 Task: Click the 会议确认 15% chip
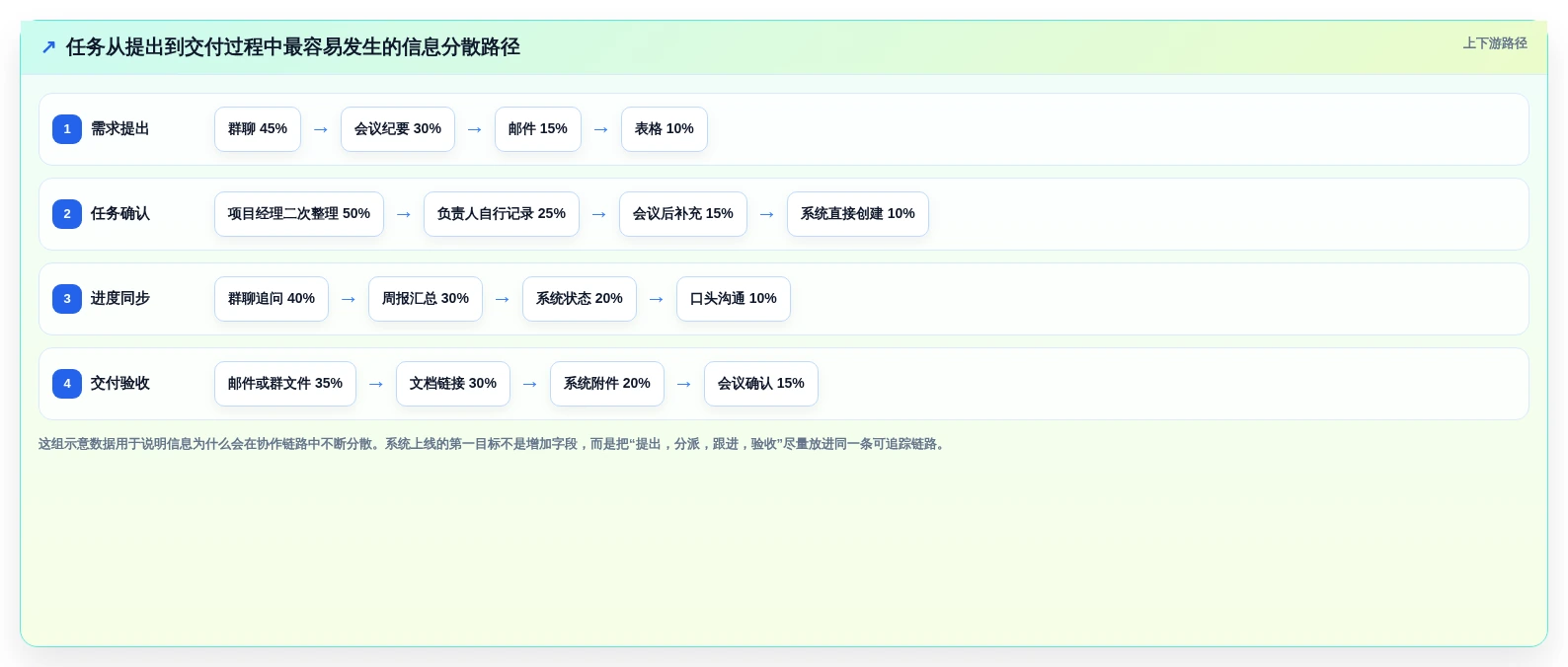point(761,384)
